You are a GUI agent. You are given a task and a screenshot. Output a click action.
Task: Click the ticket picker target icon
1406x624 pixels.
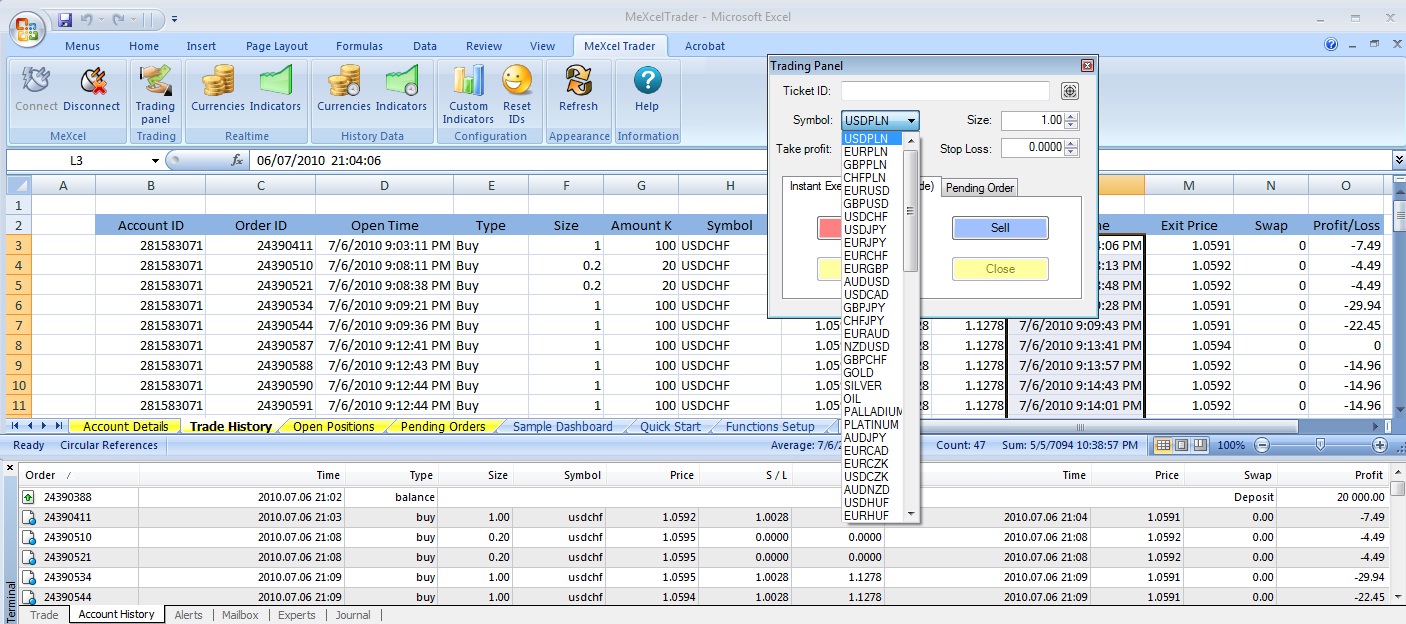(x=1070, y=91)
